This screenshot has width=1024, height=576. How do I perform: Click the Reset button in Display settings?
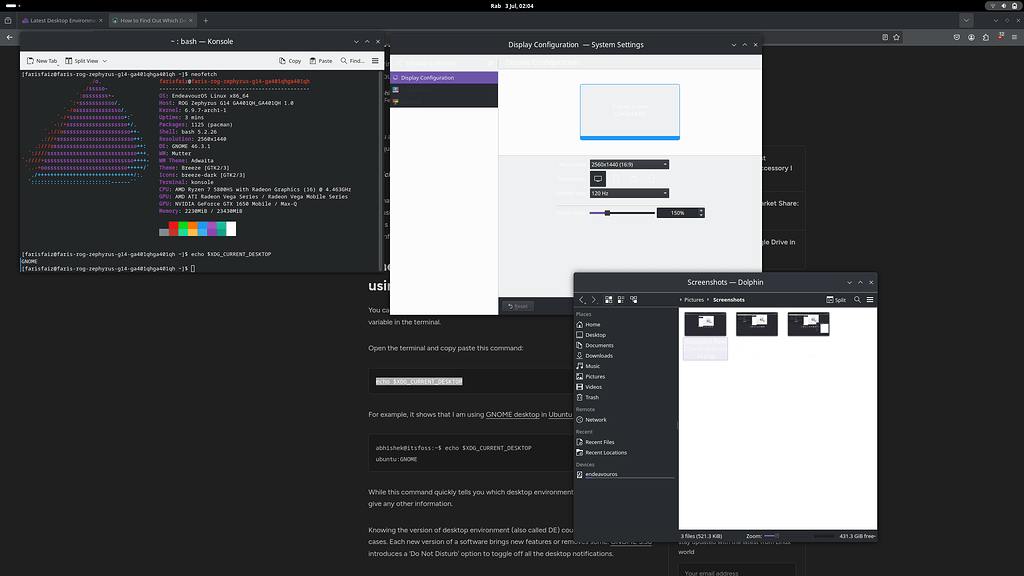(x=516, y=306)
